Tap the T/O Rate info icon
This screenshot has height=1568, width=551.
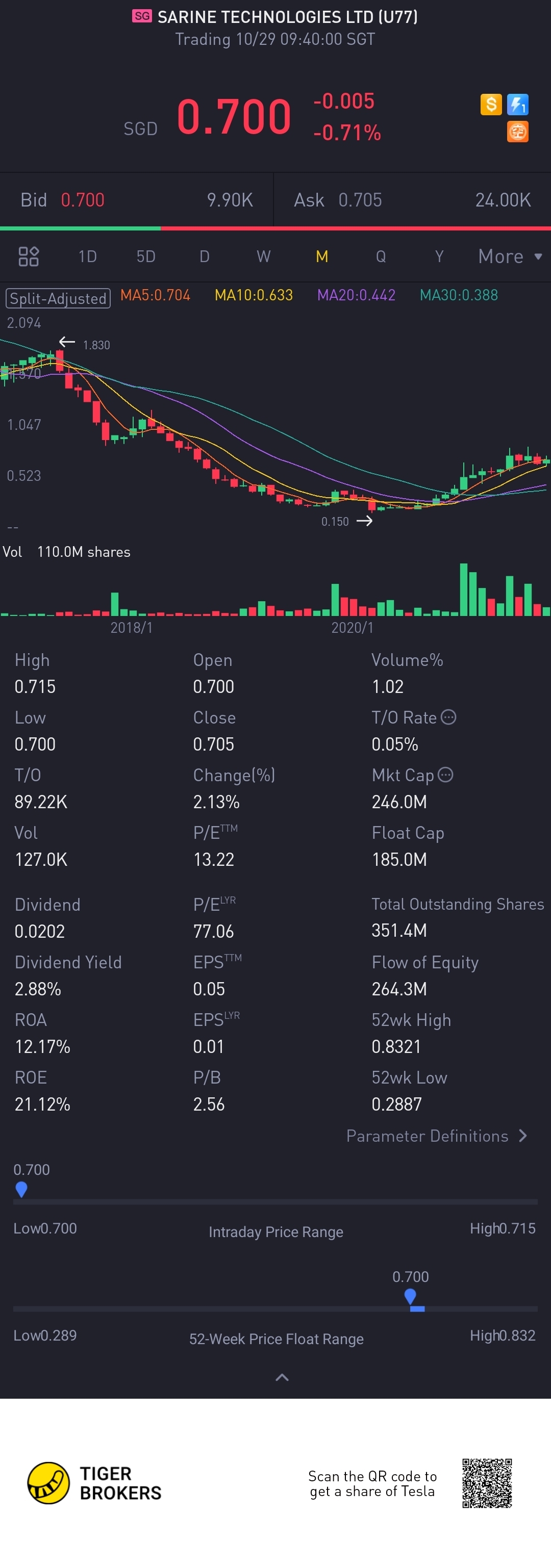(448, 717)
